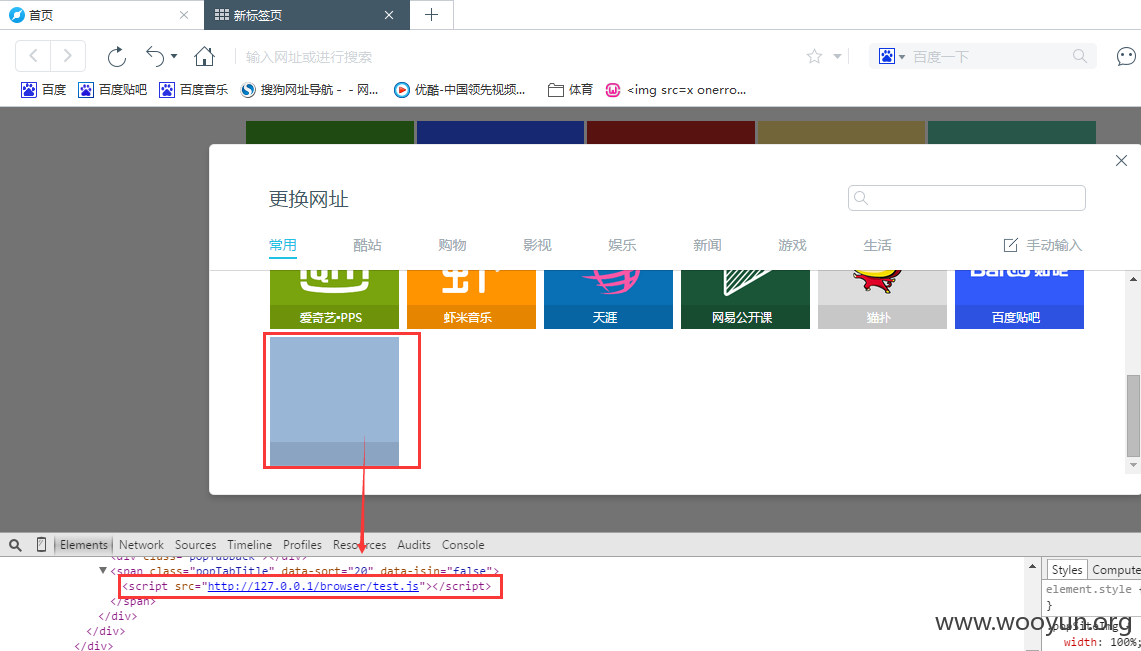This screenshot has height=651, width=1141.
Task: Open the http://127.0.0.1/browser/test.js link
Action: pos(314,586)
